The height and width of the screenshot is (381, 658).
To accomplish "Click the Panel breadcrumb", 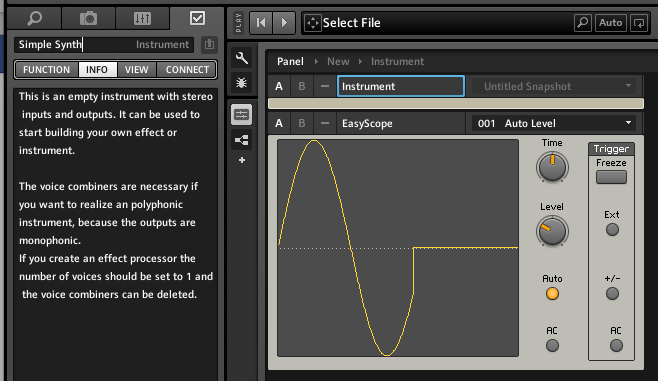I will coord(290,62).
